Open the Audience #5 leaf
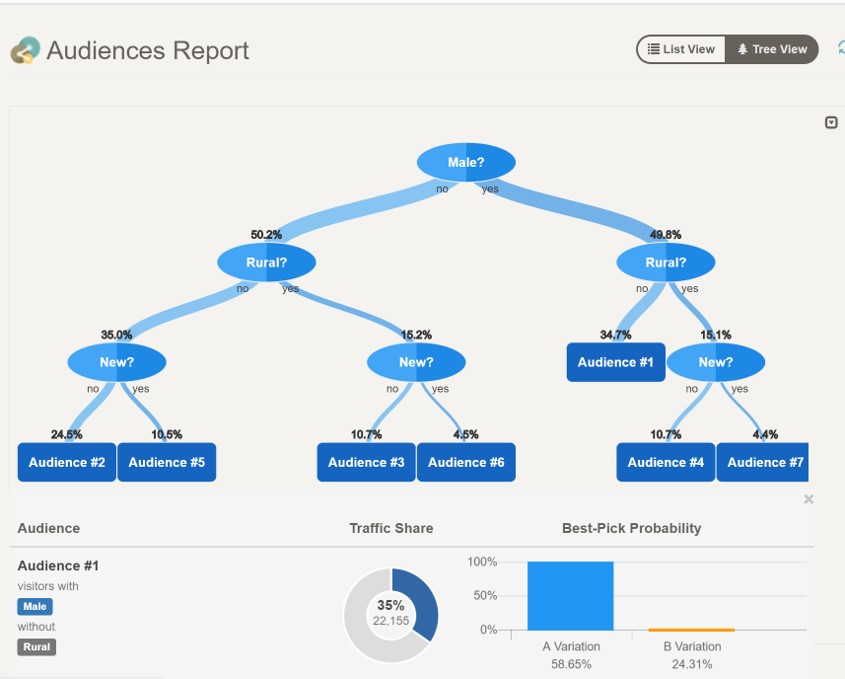Image resolution: width=845 pixels, height=679 pixels. pos(167,462)
